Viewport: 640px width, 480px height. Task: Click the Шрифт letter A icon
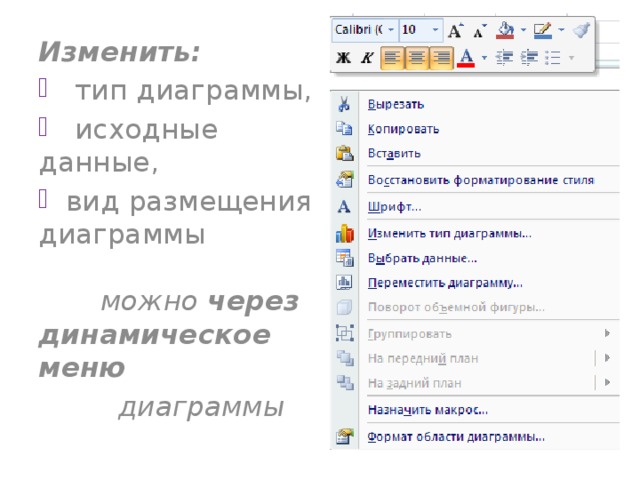(344, 207)
